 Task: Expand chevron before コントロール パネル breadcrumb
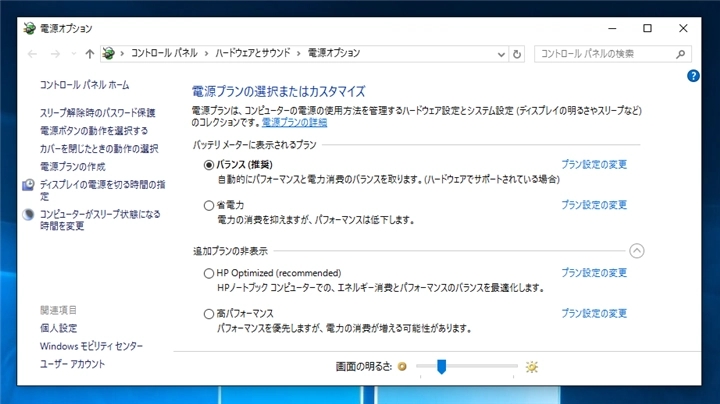click(122, 54)
